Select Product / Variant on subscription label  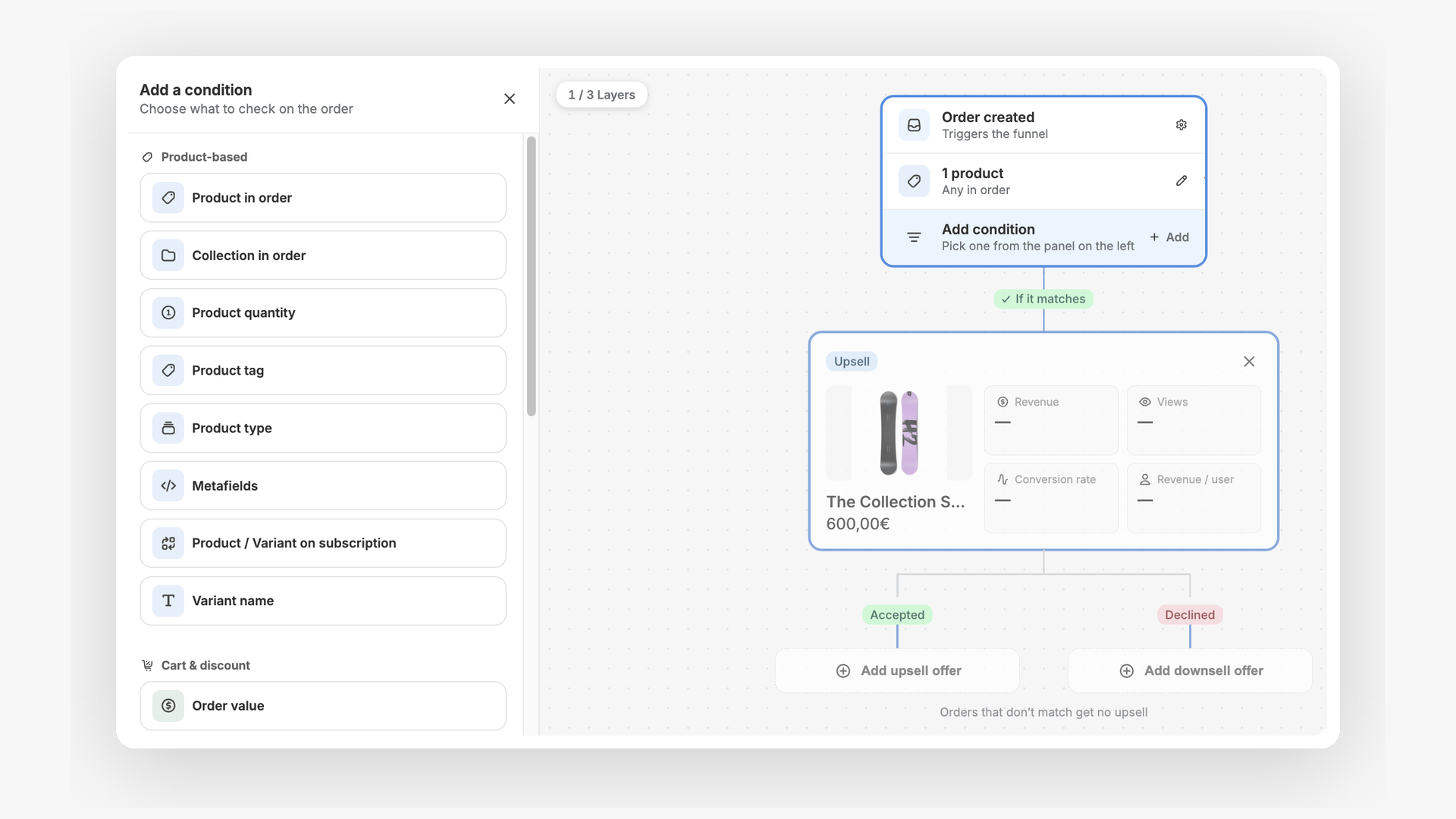point(293,543)
